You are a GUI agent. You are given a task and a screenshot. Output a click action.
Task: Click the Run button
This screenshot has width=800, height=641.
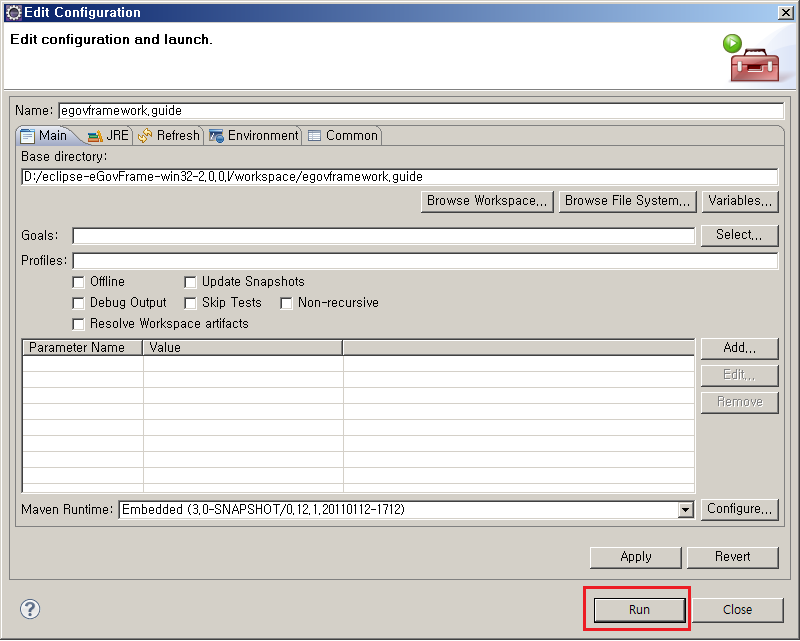[639, 609]
